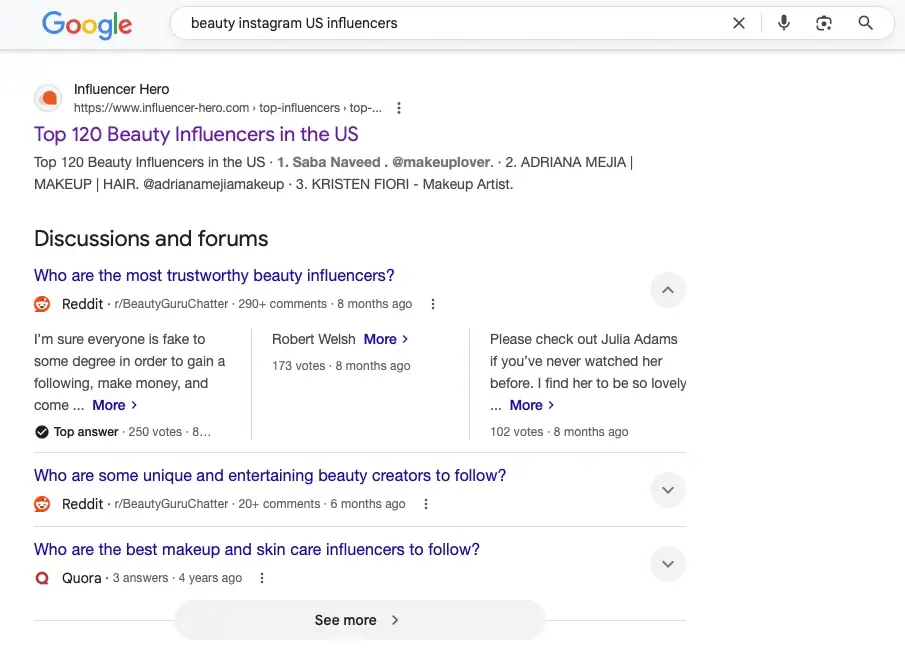The width and height of the screenshot is (905, 658).
Task: Click the Google logo
Action: click(87, 24)
